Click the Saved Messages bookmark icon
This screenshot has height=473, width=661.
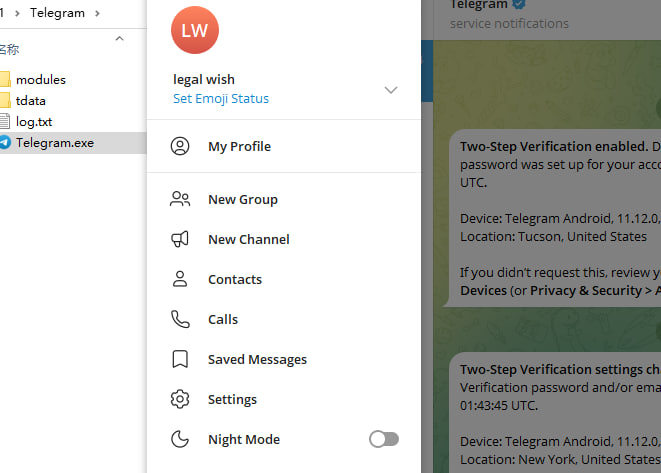[180, 359]
